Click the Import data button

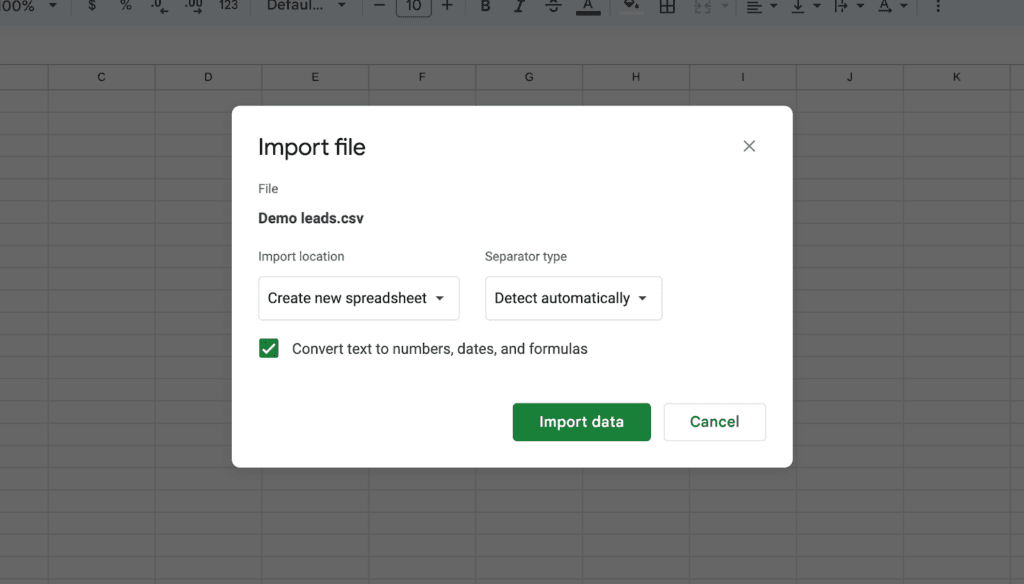coord(581,422)
